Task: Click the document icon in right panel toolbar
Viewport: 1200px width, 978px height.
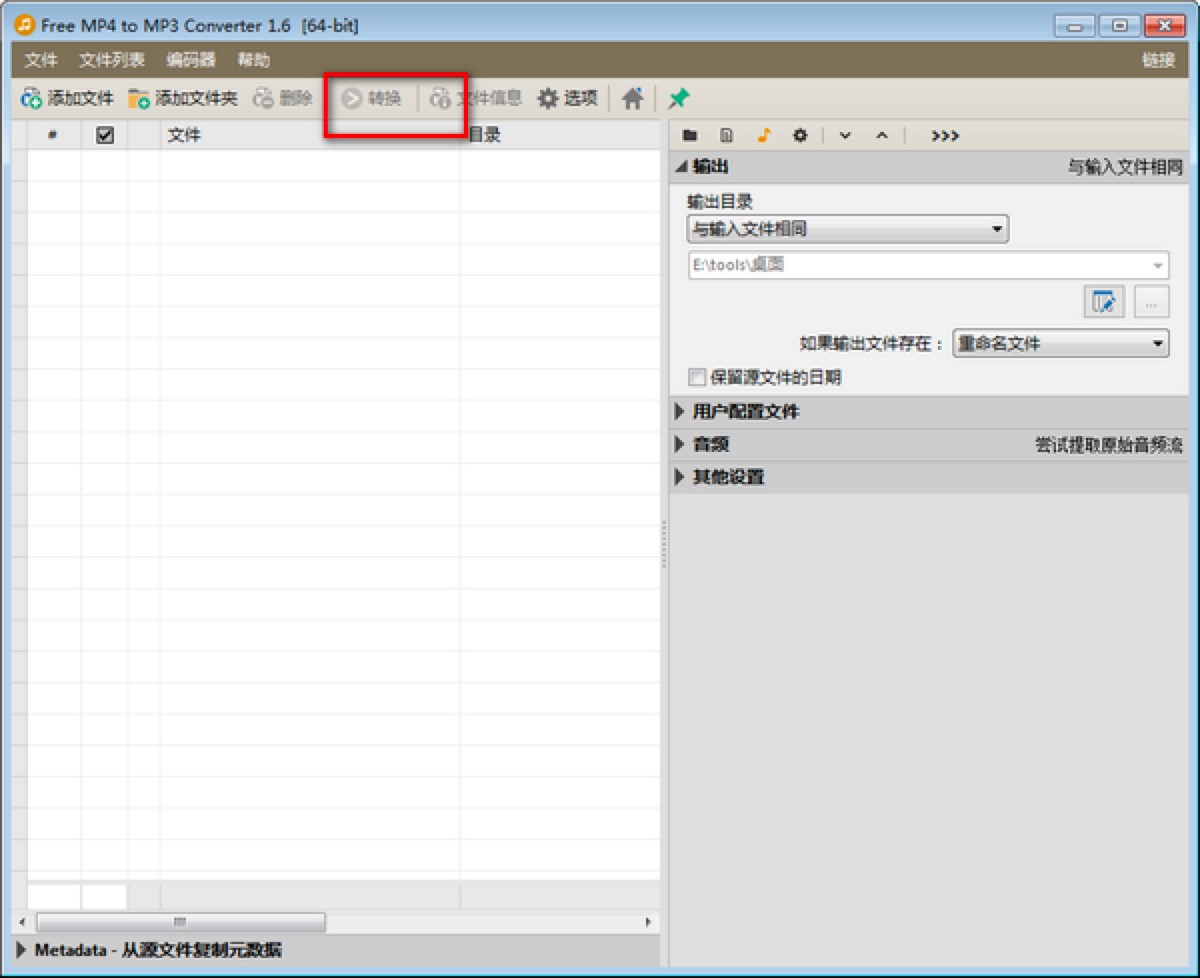Action: (x=727, y=135)
